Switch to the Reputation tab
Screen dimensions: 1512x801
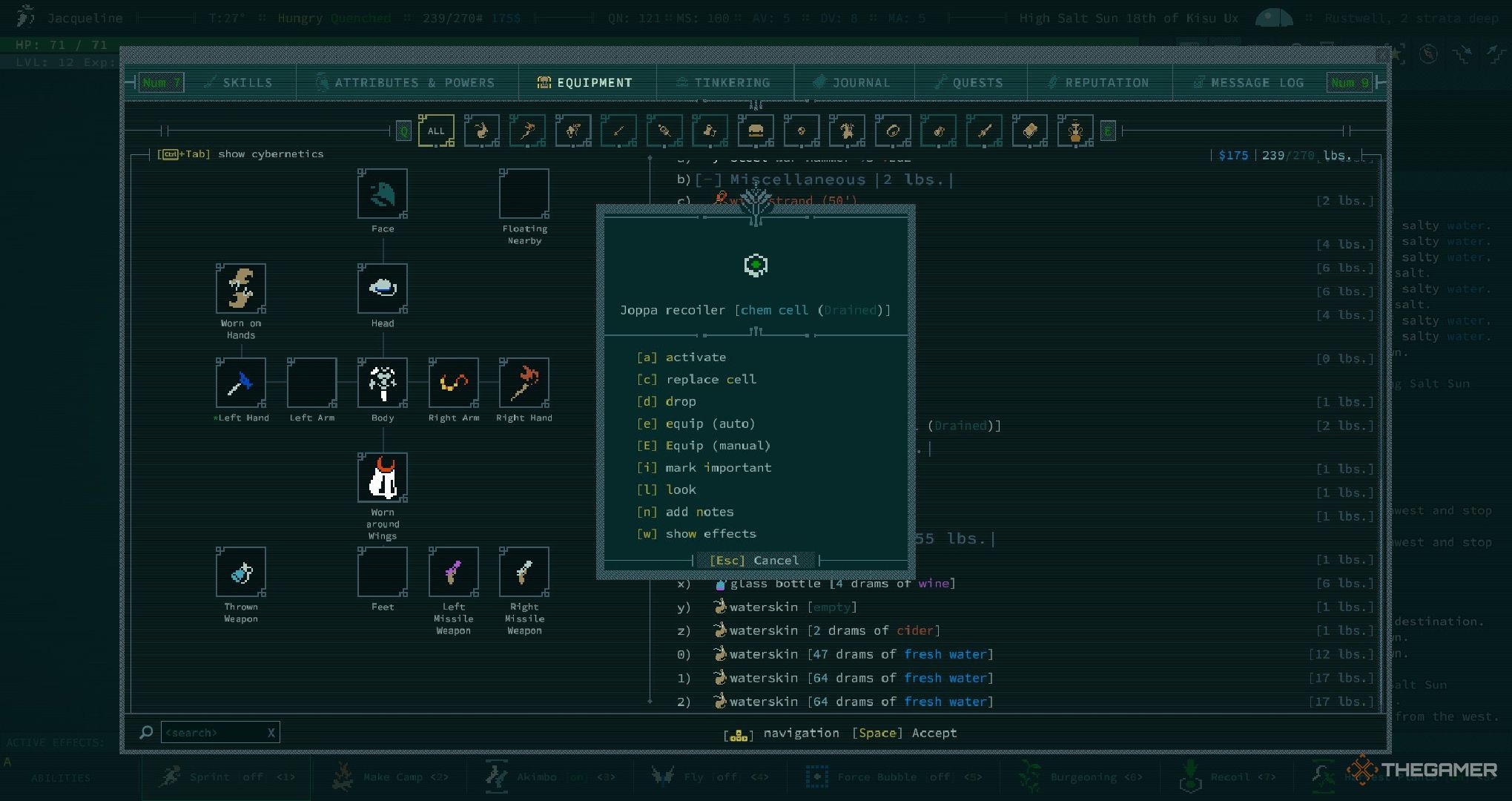1099,82
